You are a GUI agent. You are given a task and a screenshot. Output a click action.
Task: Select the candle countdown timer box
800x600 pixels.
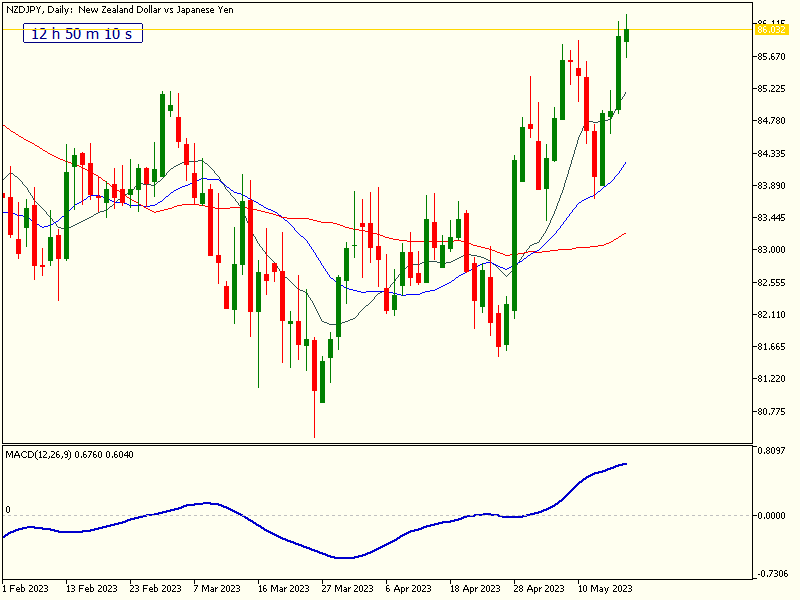click(81, 33)
